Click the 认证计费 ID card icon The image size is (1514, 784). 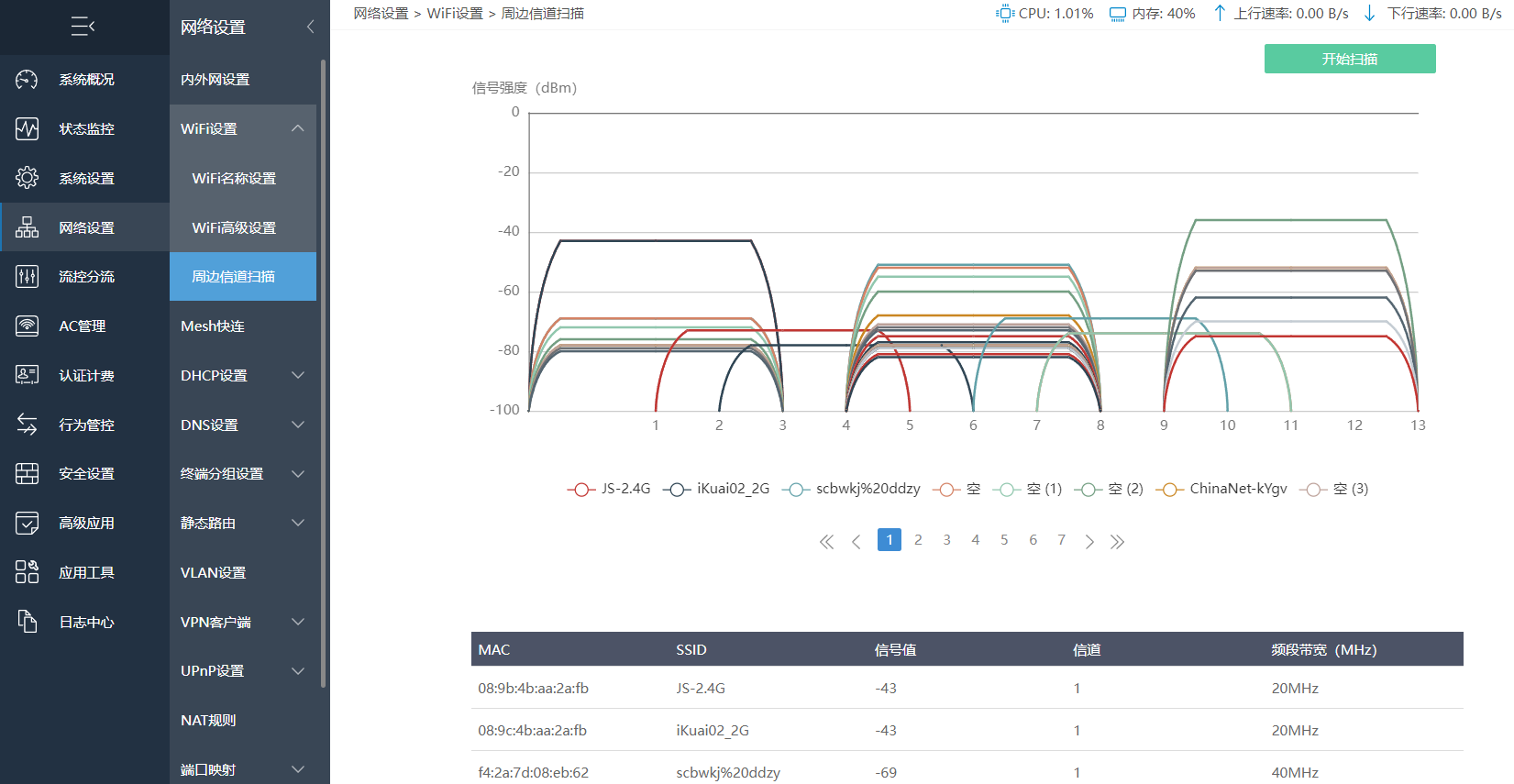point(27,375)
